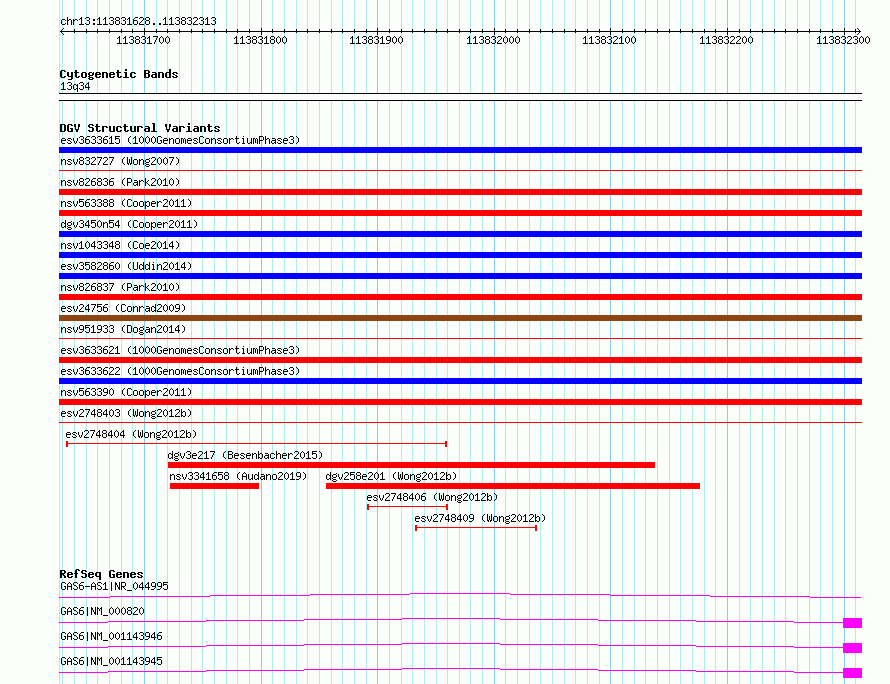Open the nsv826836 (Park2010) variant

click(120, 182)
